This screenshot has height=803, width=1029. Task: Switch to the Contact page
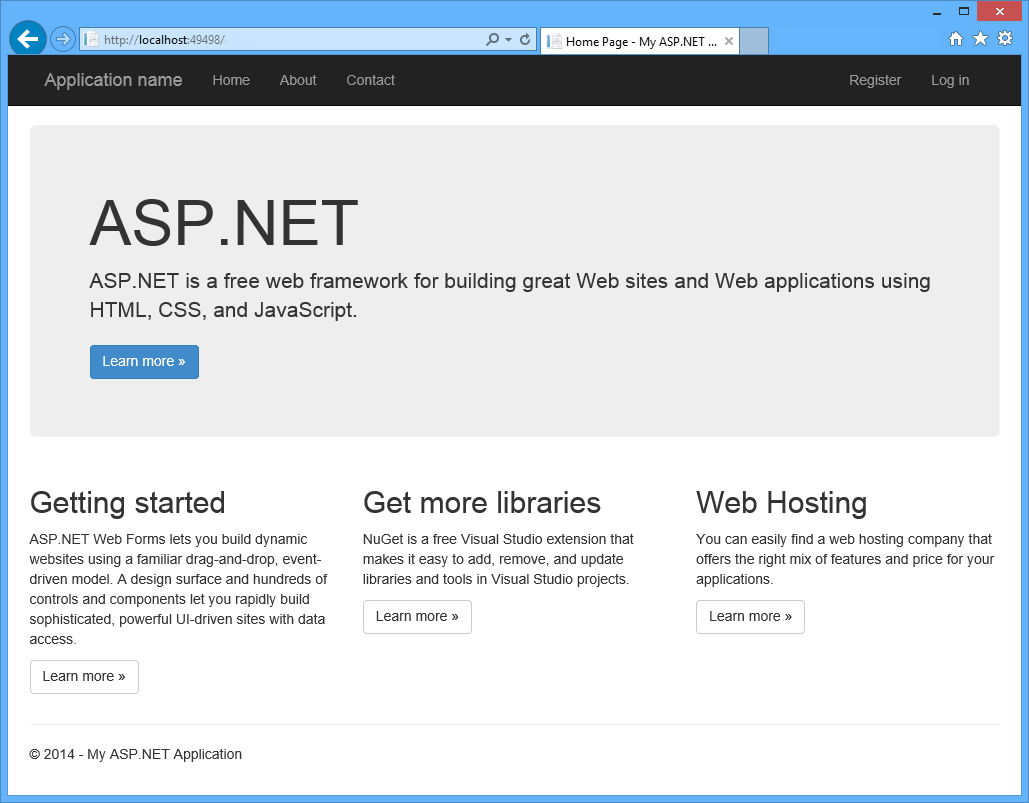370,80
